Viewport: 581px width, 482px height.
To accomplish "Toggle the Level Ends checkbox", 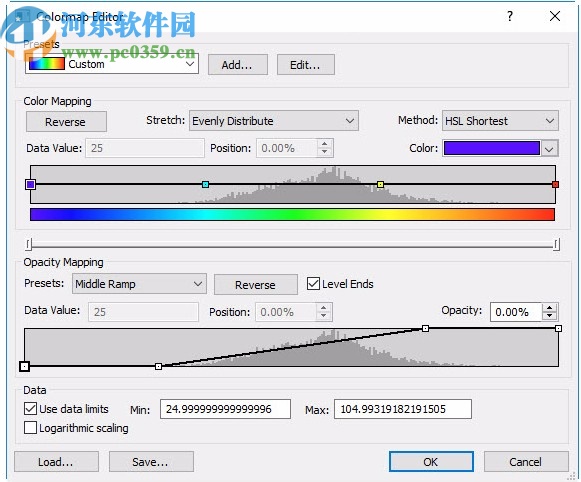I will tap(313, 284).
